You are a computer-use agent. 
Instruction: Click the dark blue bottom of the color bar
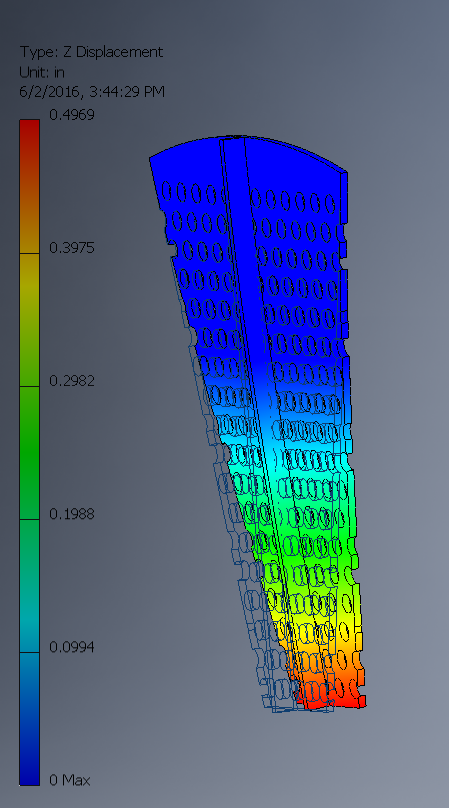tap(29, 719)
